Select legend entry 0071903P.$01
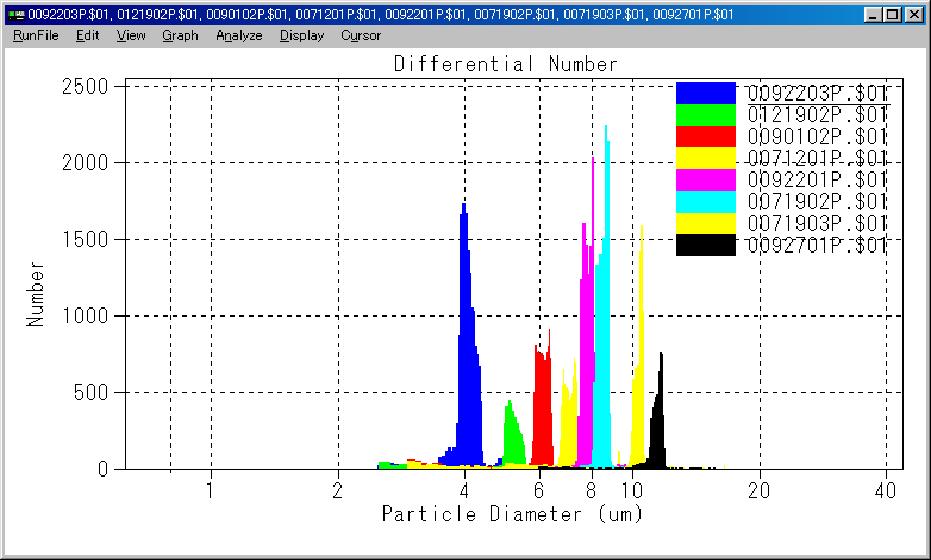Image resolution: width=931 pixels, height=560 pixels. [x=817, y=223]
